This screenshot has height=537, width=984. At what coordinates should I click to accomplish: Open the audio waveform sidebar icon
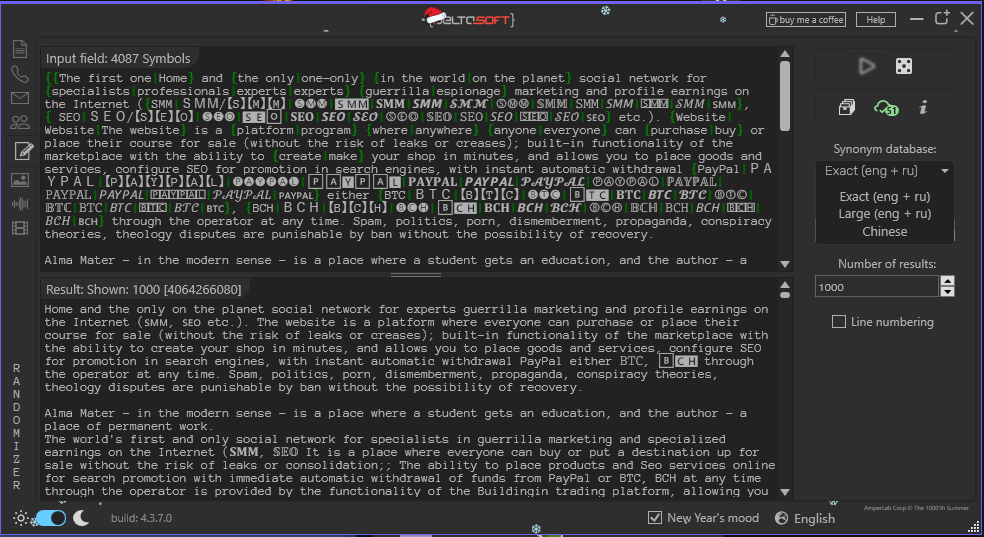tap(20, 204)
